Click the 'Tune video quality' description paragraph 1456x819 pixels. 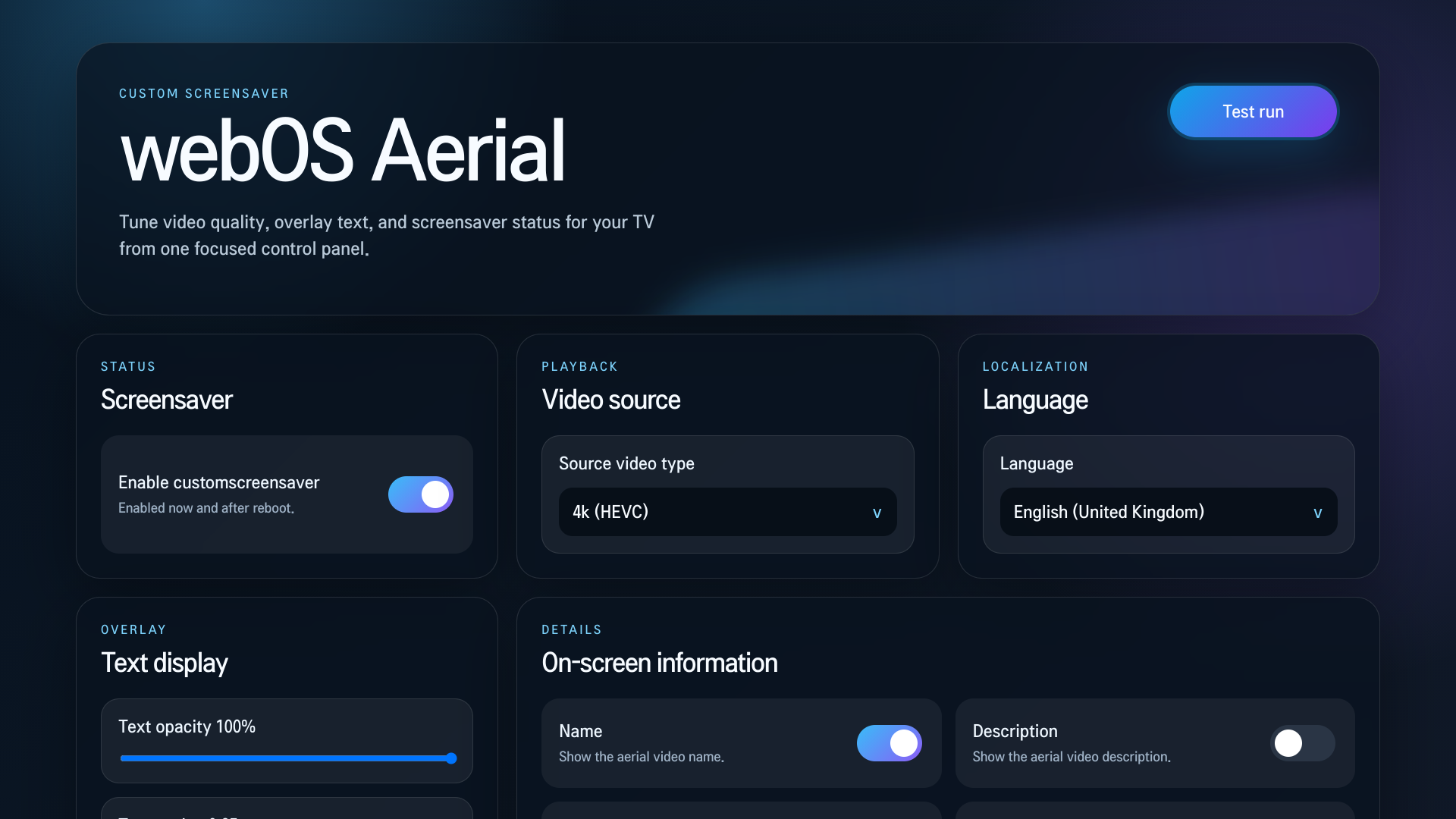(x=387, y=235)
